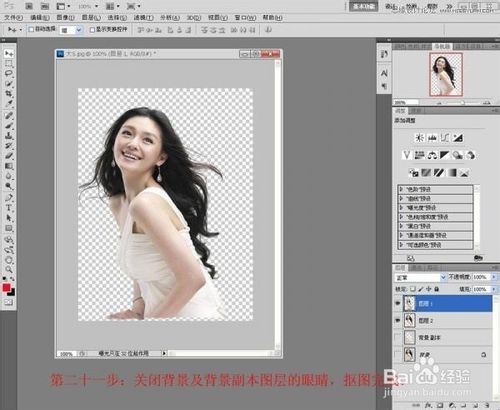Show the 背景 layer eye

(x=397, y=354)
